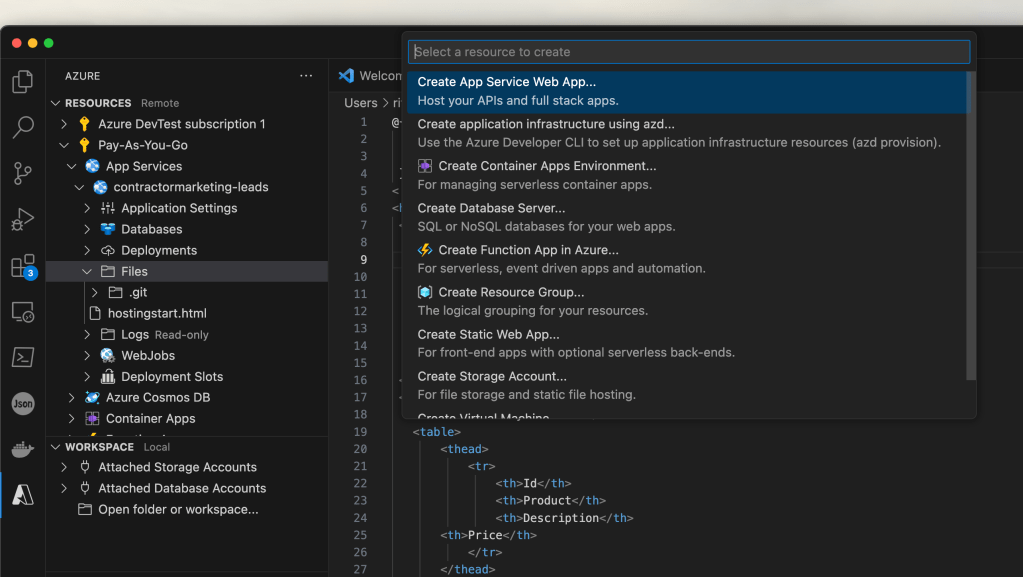Viewport: 1023px width, 577px height.
Task: Open the Azure panel more actions ellipsis
Action: pos(306,76)
